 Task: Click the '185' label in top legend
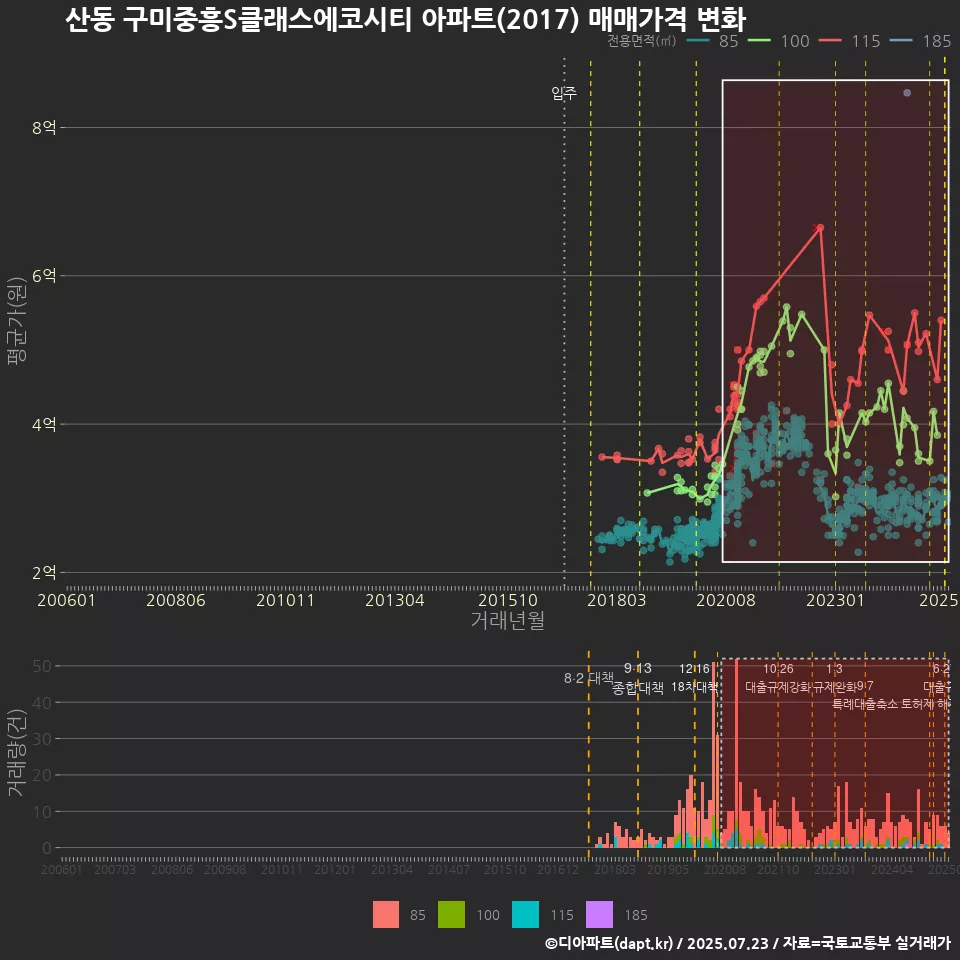coord(937,41)
